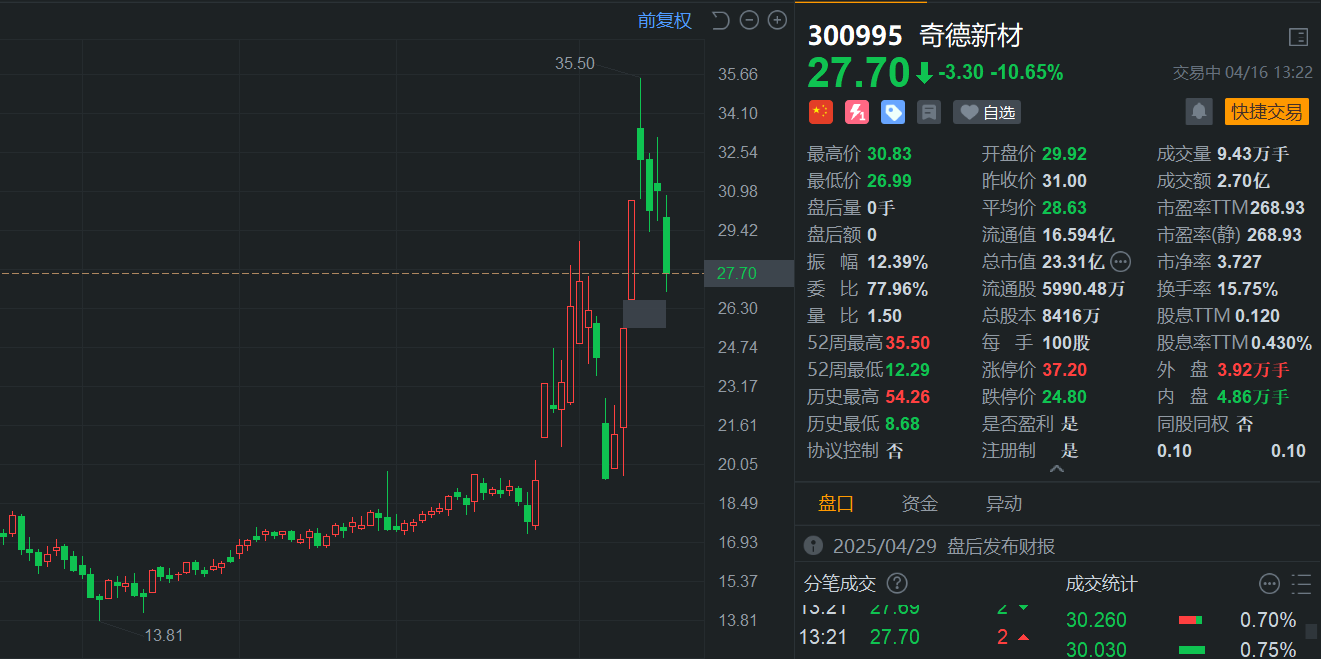Click the 量比 1.50 value
This screenshot has height=659, width=1321.
click(x=884, y=316)
